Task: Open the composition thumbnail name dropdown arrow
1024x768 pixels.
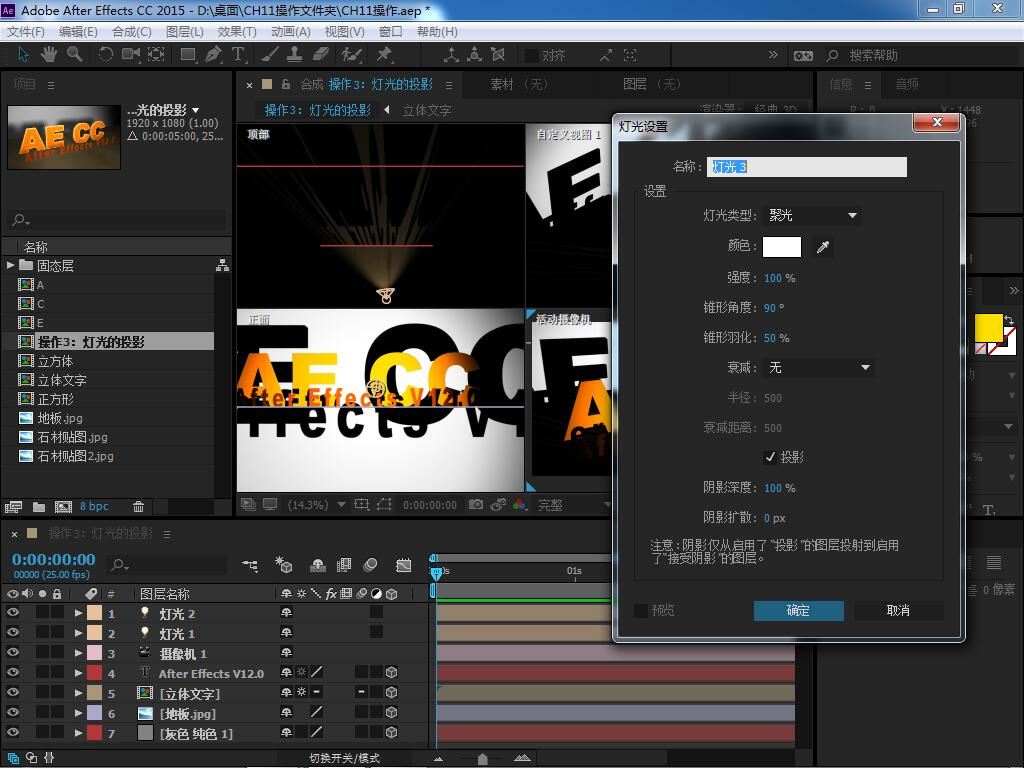Action: [x=195, y=110]
